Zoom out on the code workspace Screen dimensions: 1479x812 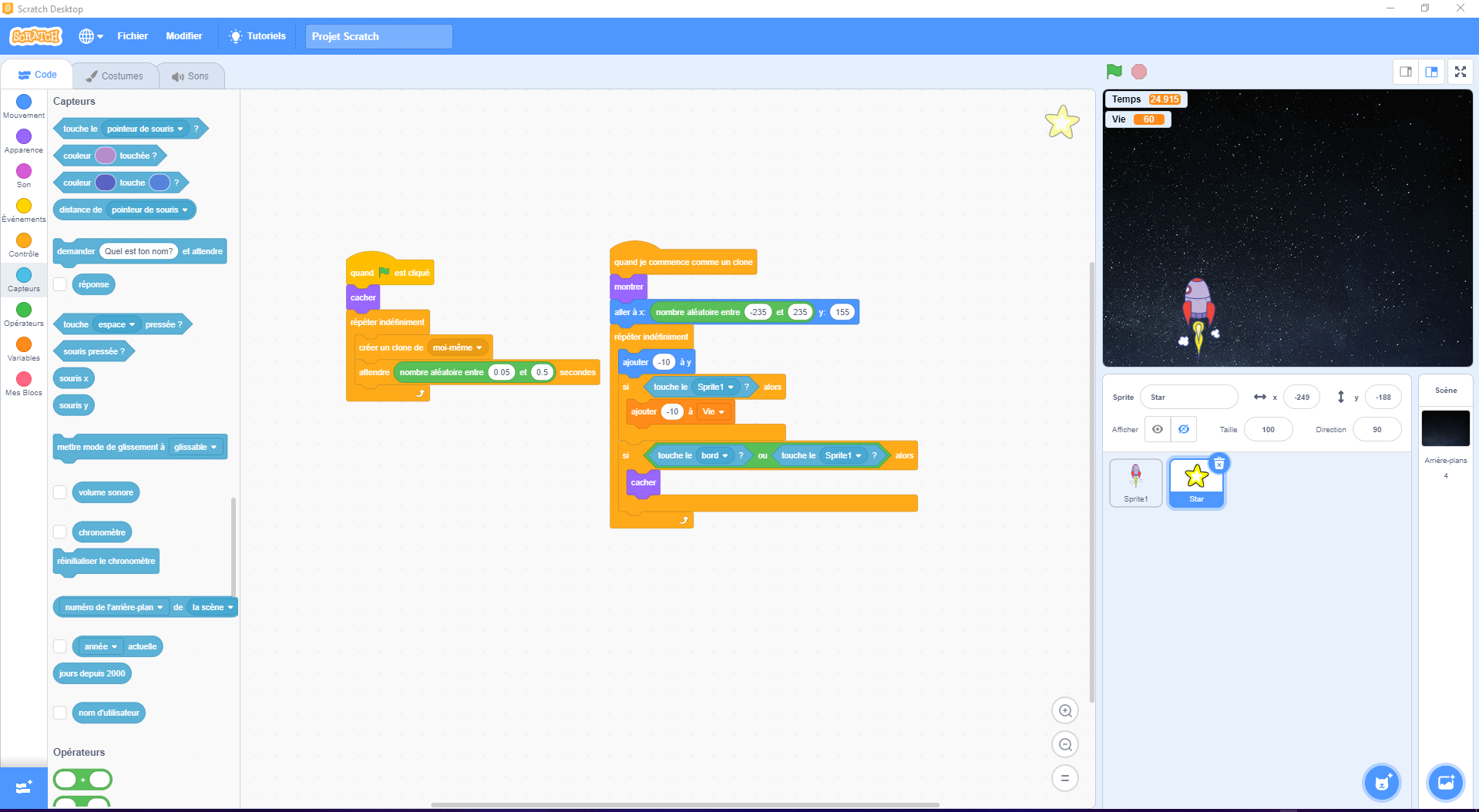[1065, 745]
